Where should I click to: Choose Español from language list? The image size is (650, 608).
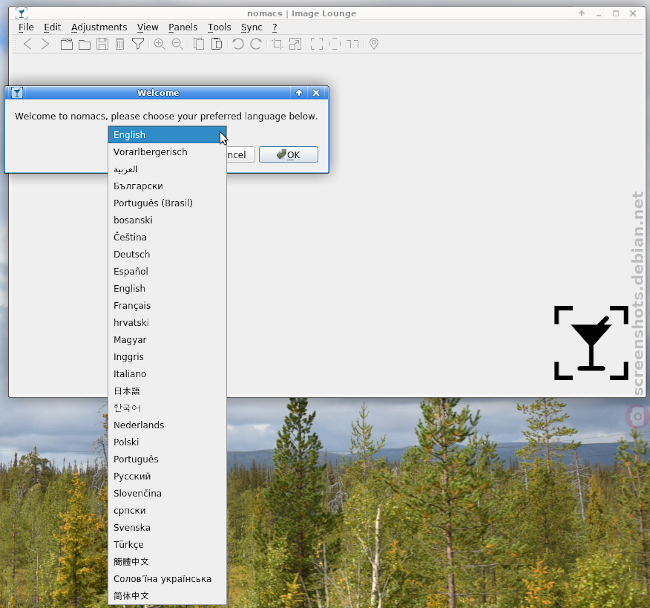[167, 271]
